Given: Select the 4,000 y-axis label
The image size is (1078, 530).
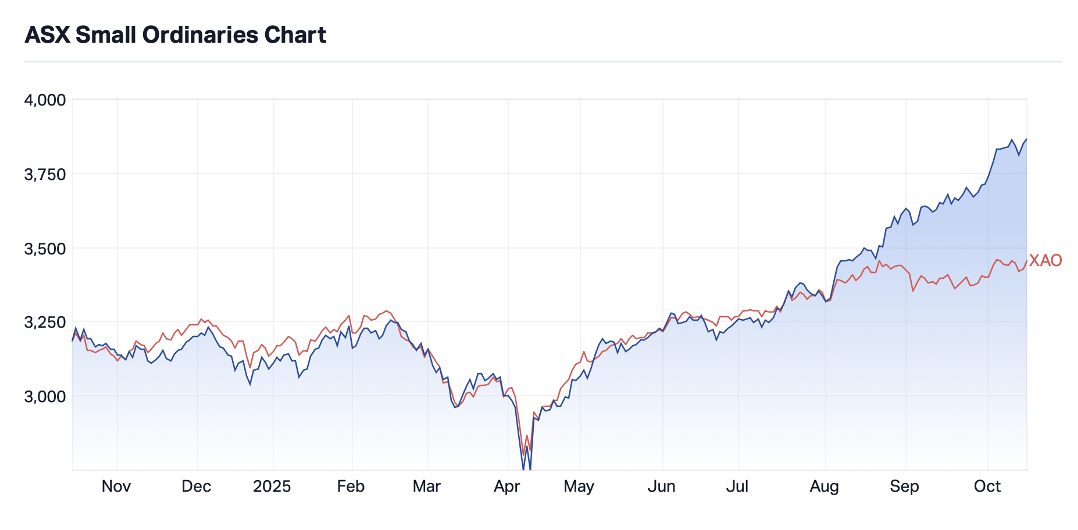Looking at the screenshot, I should coord(44,100).
